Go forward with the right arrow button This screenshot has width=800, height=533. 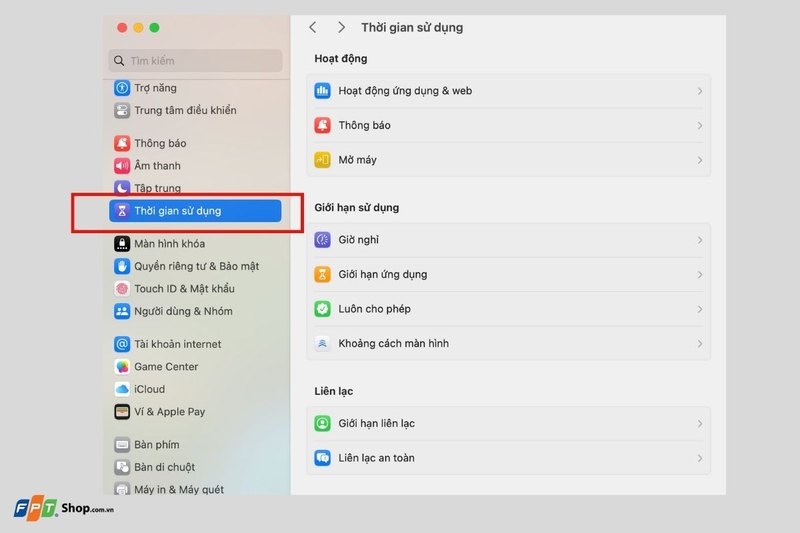(341, 28)
